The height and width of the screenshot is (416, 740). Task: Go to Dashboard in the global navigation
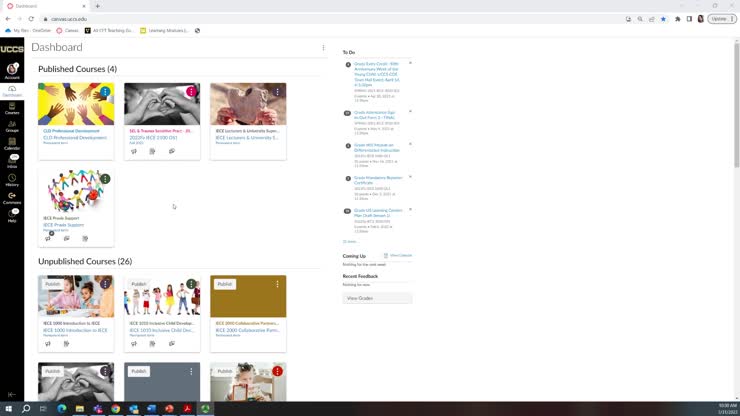click(x=12, y=91)
